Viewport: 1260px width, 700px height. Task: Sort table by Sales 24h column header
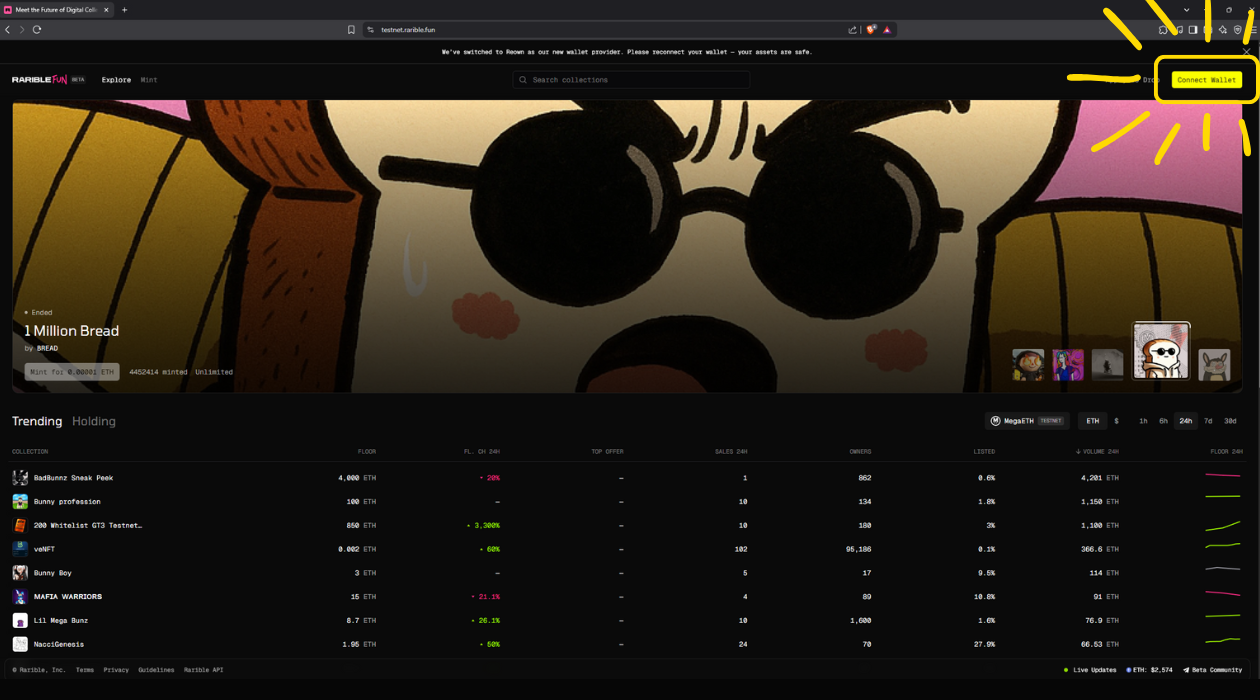click(731, 452)
